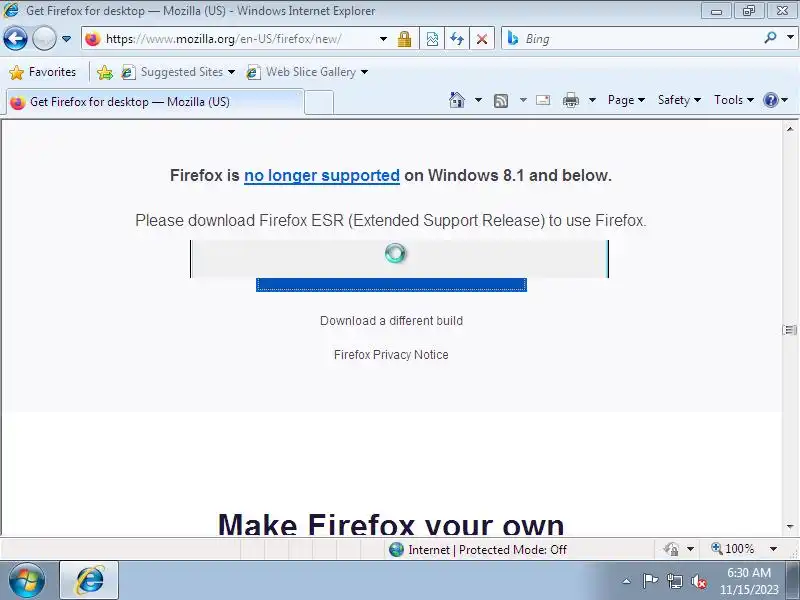Open the search providers dropdown arrow
Viewport: 800px width, 600px height.
(x=790, y=38)
